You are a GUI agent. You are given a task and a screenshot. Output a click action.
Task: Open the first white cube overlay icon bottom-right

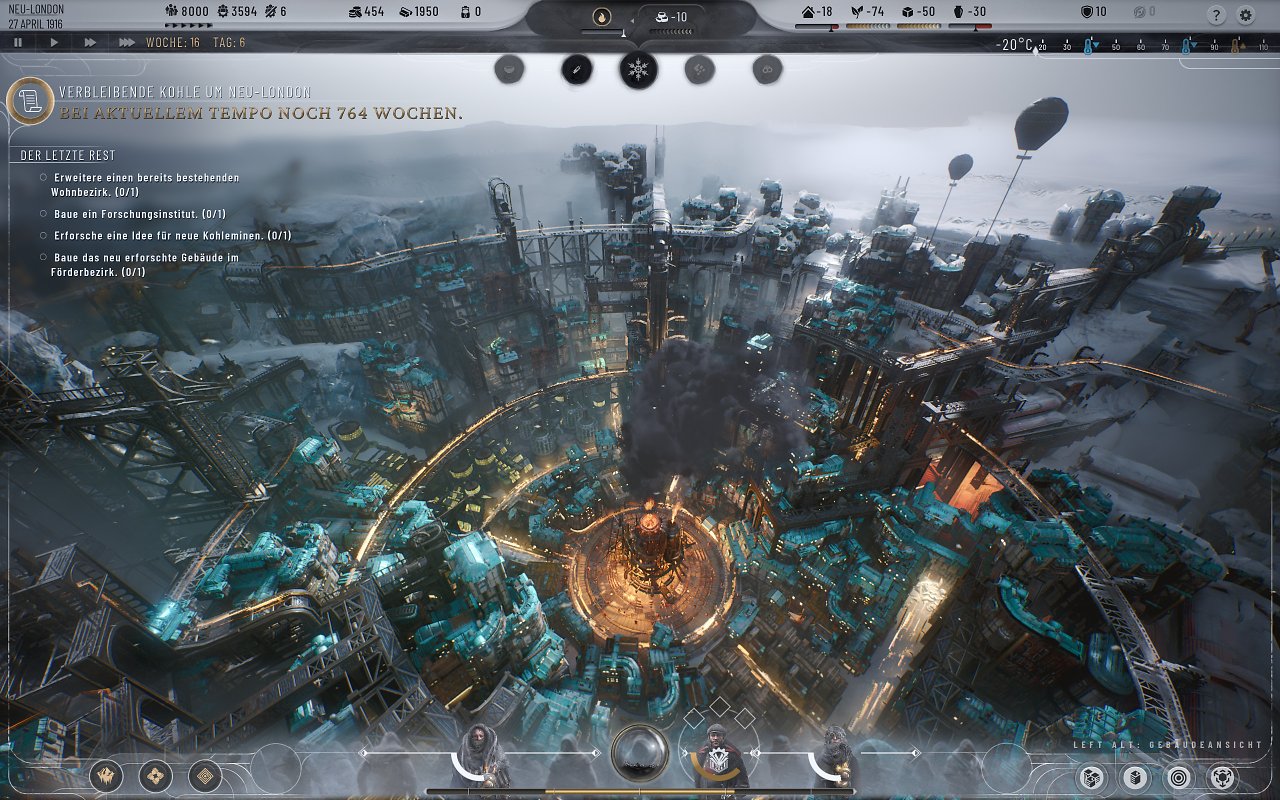[1089, 776]
